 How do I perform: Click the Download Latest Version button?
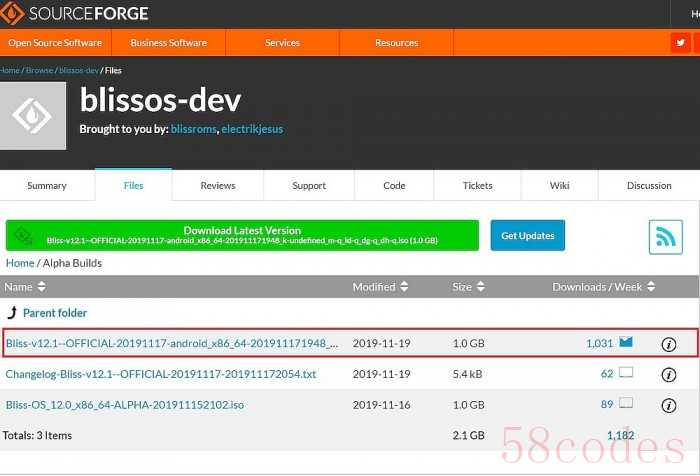[242, 235]
